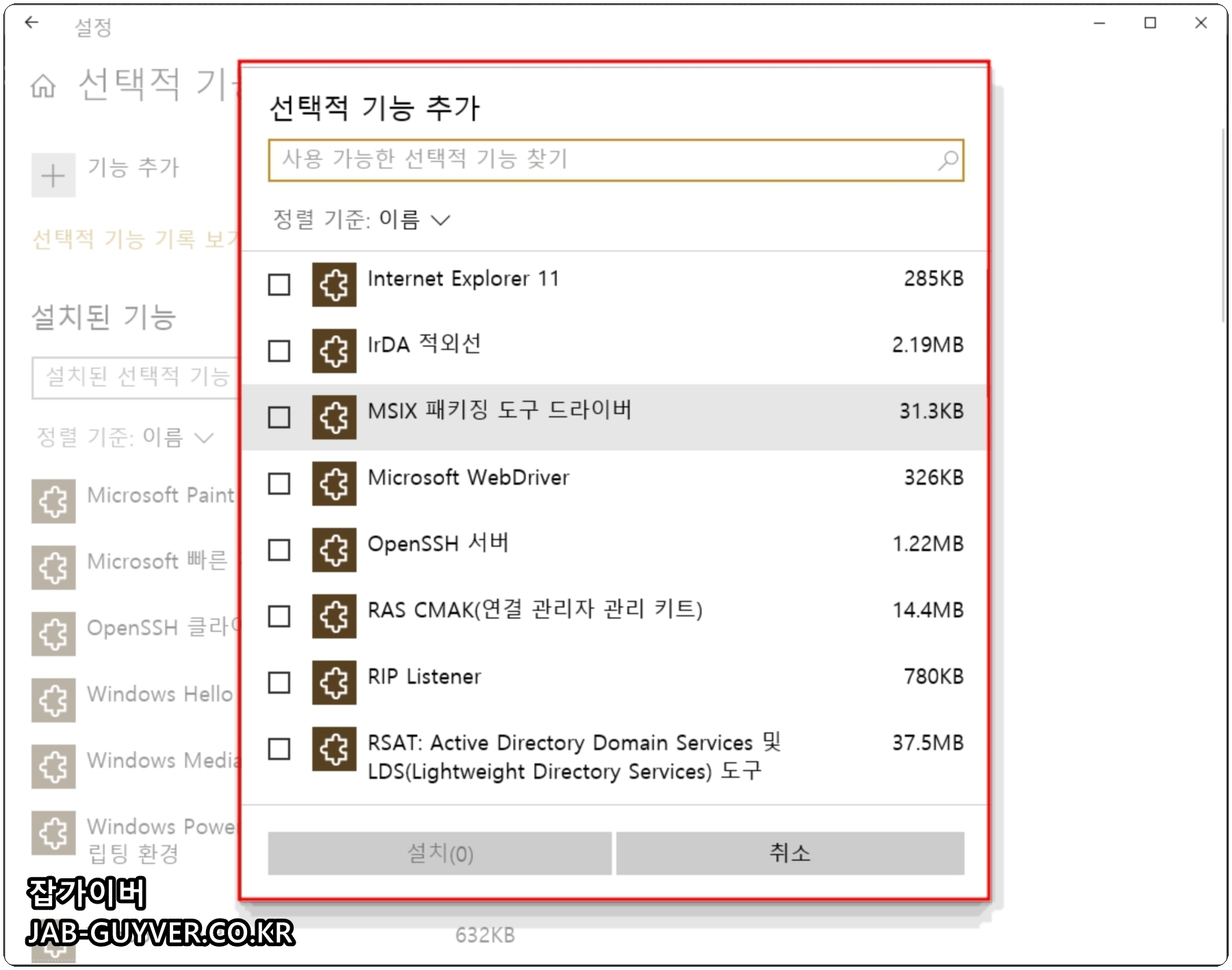Viewport: 1232px width, 970px height.
Task: Click the IrDA 적외선 feature icon
Action: [334, 350]
